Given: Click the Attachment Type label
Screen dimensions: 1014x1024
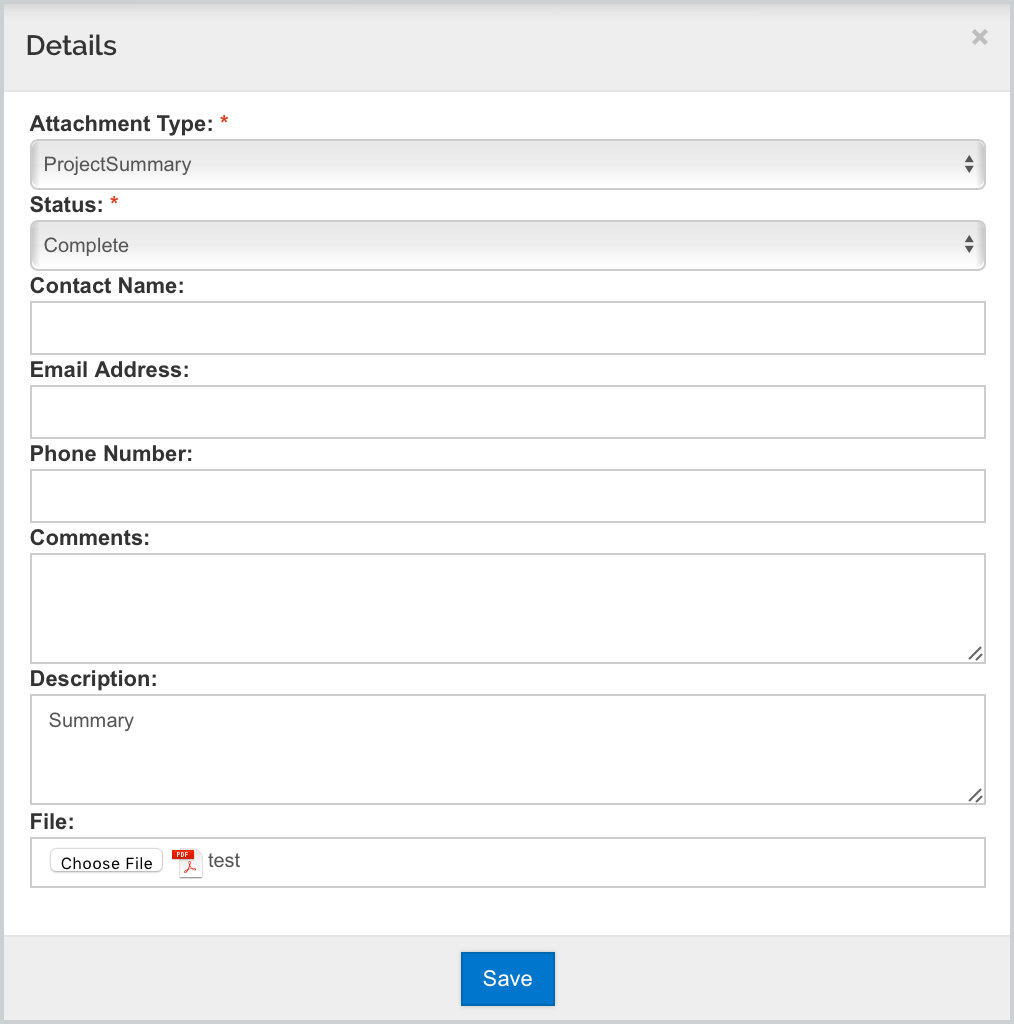Looking at the screenshot, I should click(x=121, y=123).
